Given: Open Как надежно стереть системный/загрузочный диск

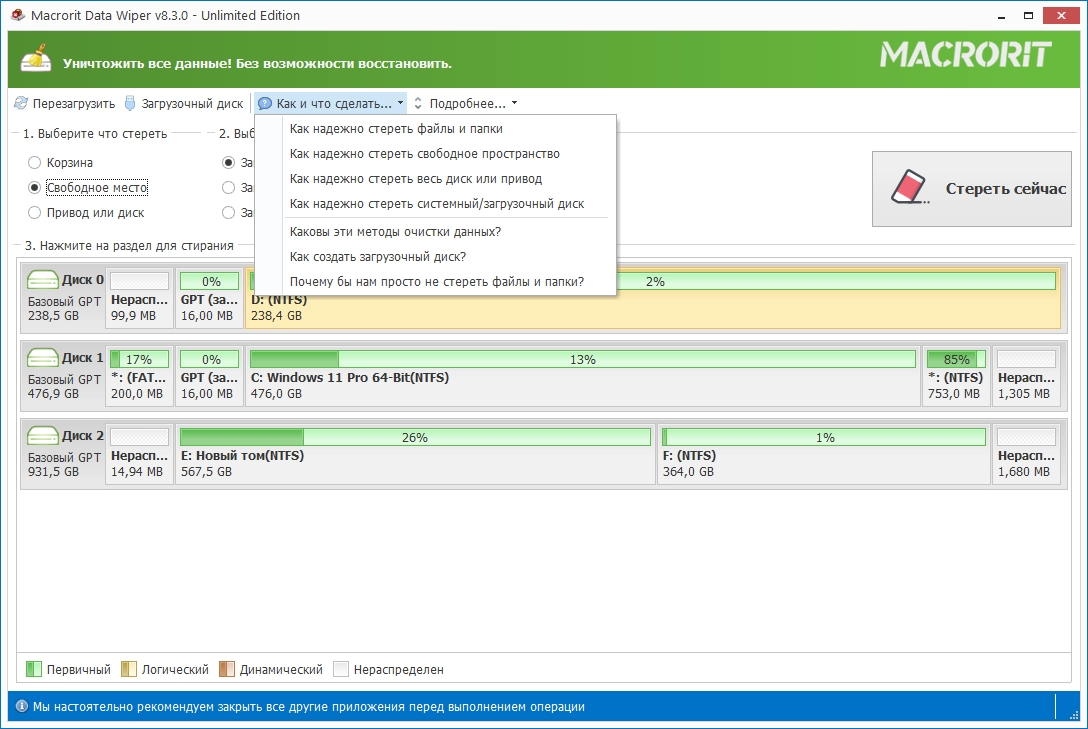Looking at the screenshot, I should tap(436, 203).
